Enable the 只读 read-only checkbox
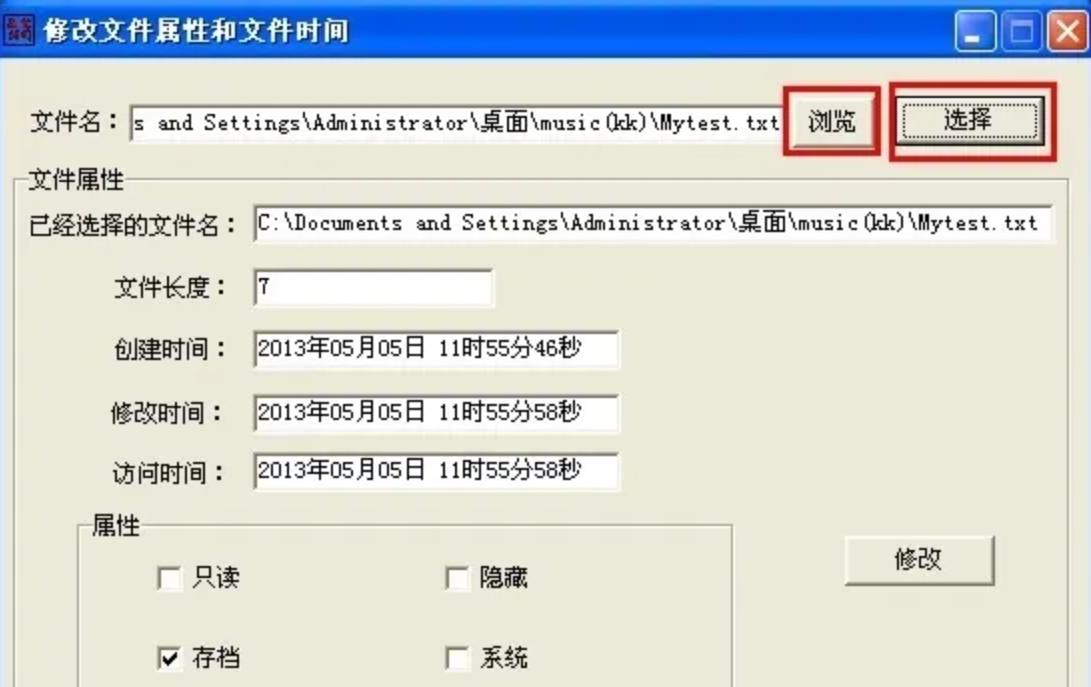Viewport: 1091px width, 687px height. (170, 578)
